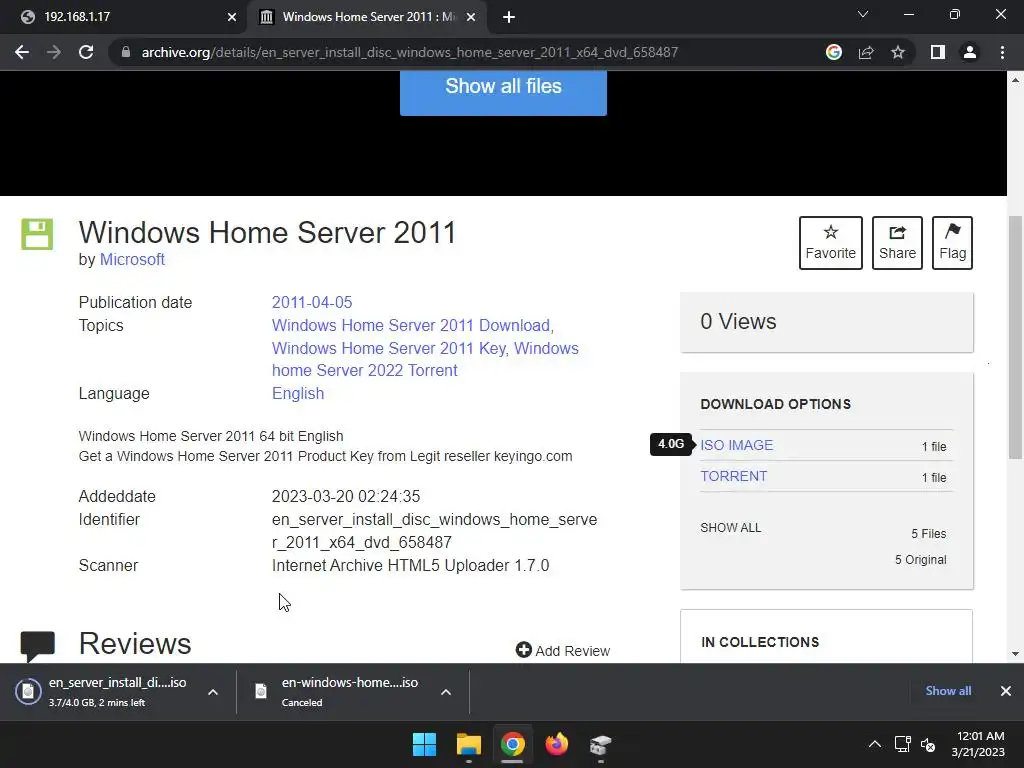This screenshot has width=1024, height=768.
Task: Show all downloads
Action: click(x=948, y=691)
